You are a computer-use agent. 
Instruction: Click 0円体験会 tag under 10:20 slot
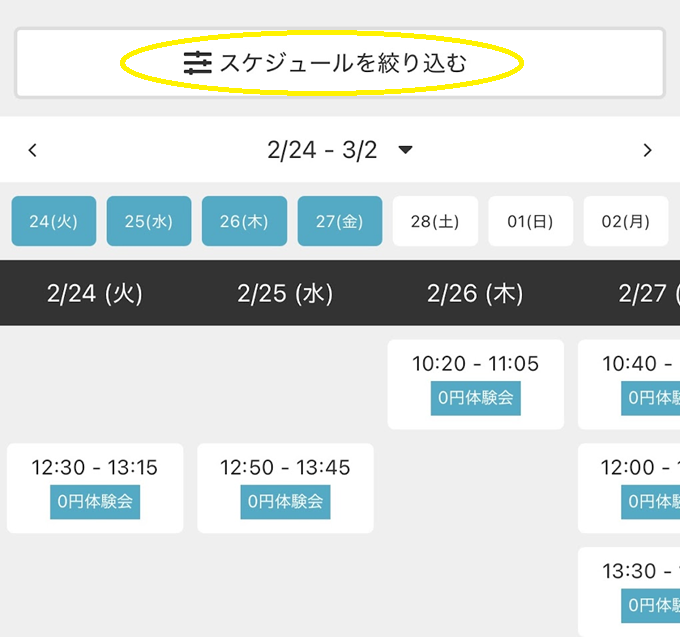tap(475, 398)
